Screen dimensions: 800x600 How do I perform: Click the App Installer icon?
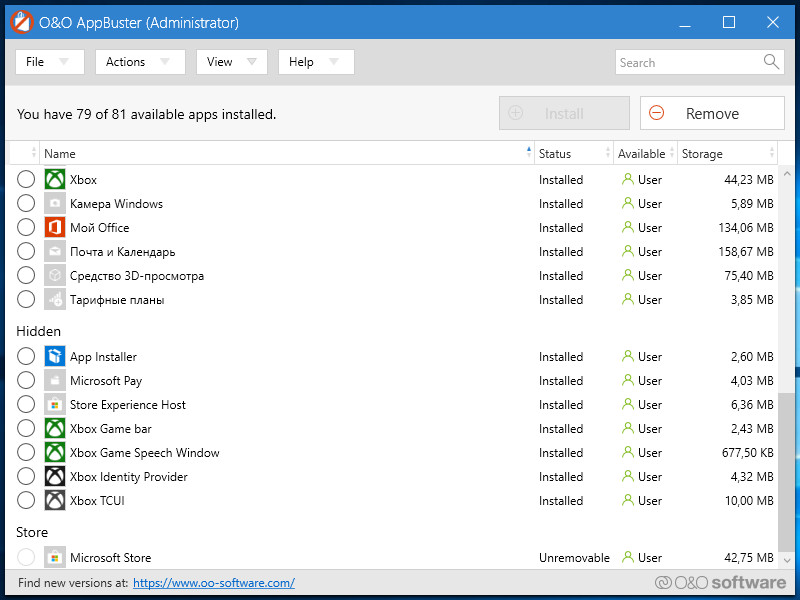coord(55,356)
